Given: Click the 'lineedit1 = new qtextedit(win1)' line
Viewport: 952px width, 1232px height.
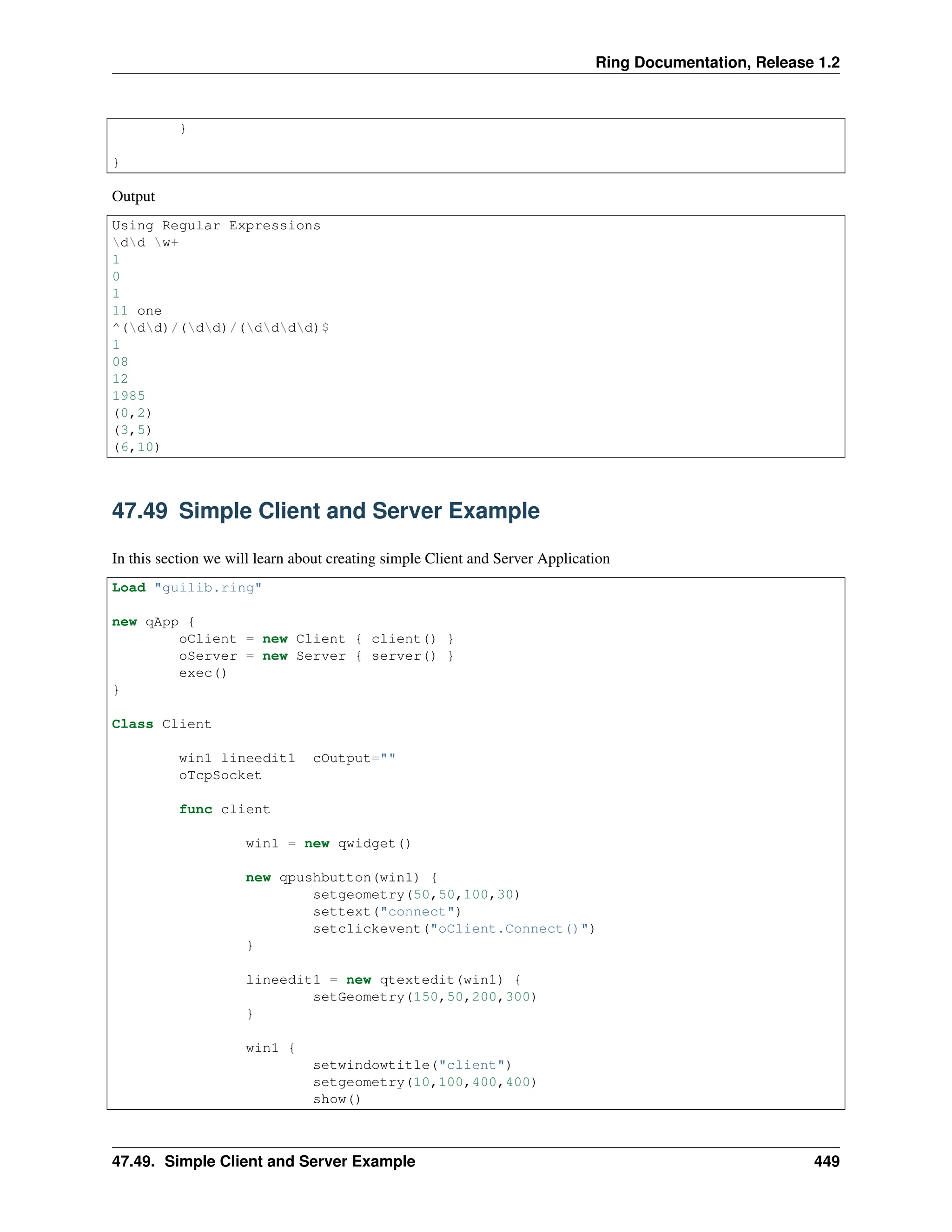Looking at the screenshot, I should [x=383, y=980].
